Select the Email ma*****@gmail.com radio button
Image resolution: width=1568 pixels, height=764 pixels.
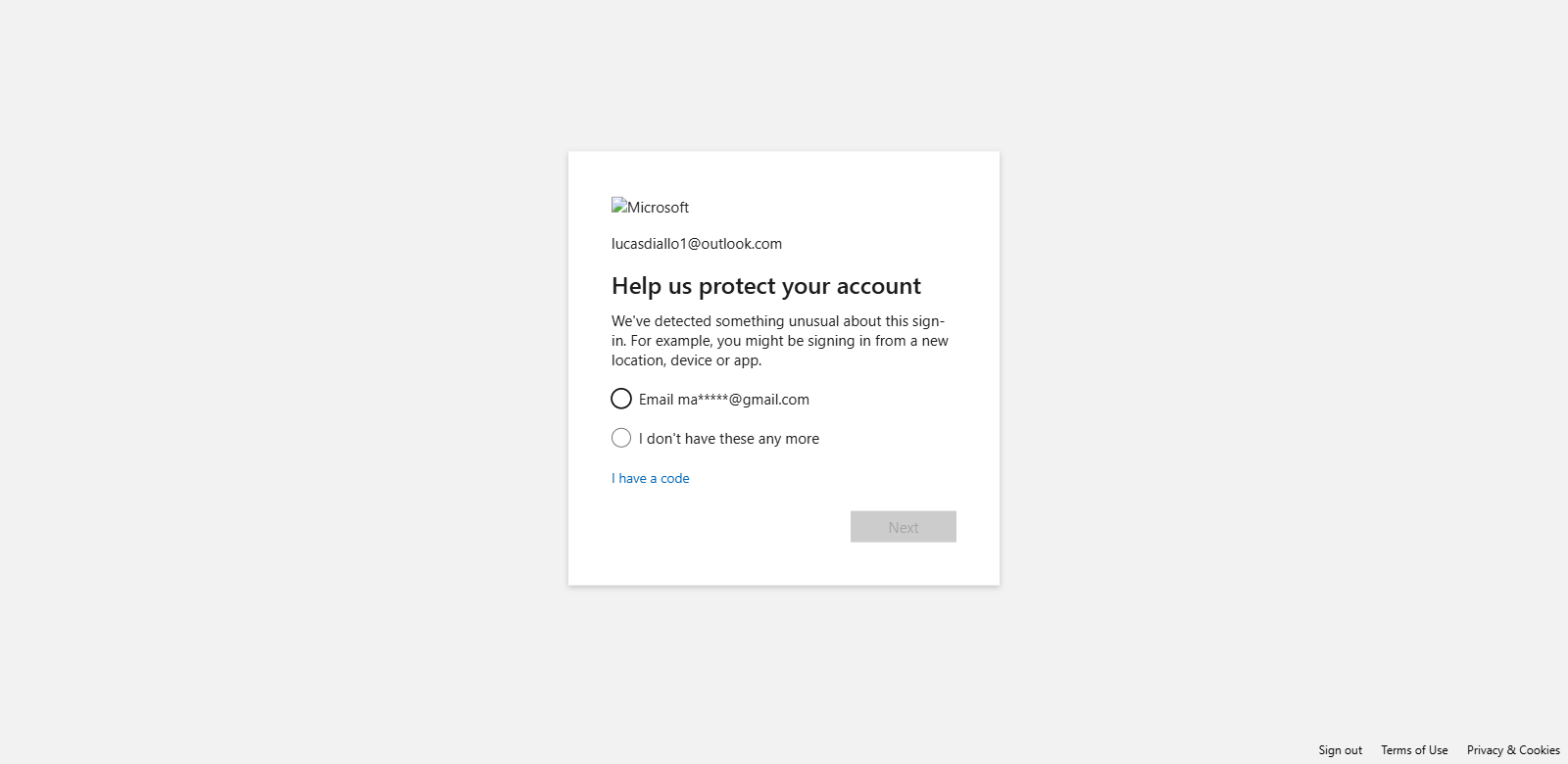point(621,399)
